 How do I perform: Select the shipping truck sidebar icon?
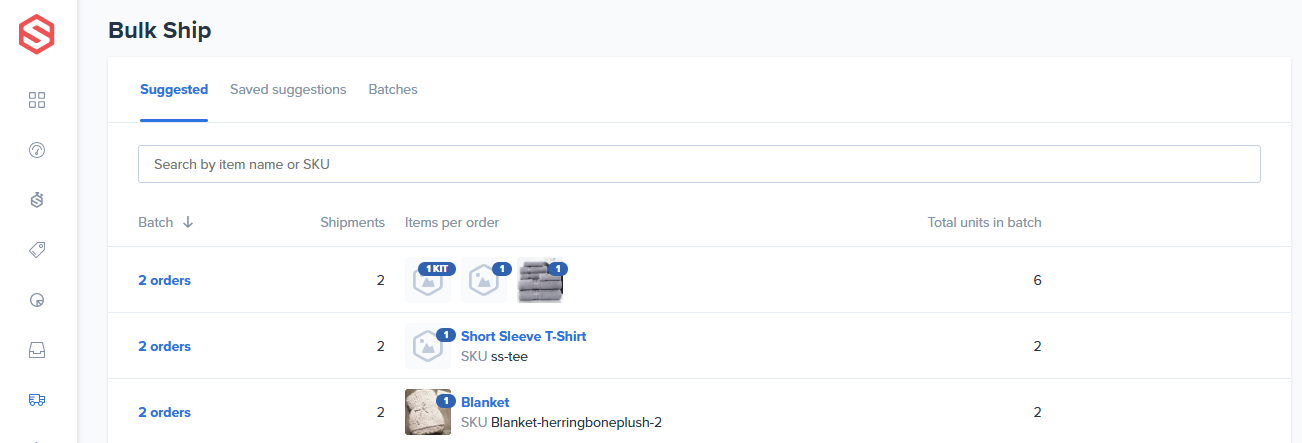coord(37,400)
